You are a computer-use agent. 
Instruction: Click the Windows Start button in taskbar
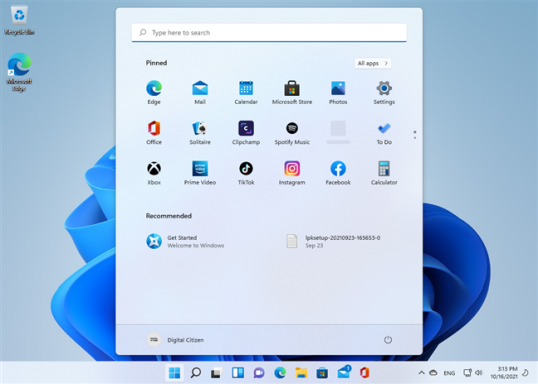click(x=175, y=373)
